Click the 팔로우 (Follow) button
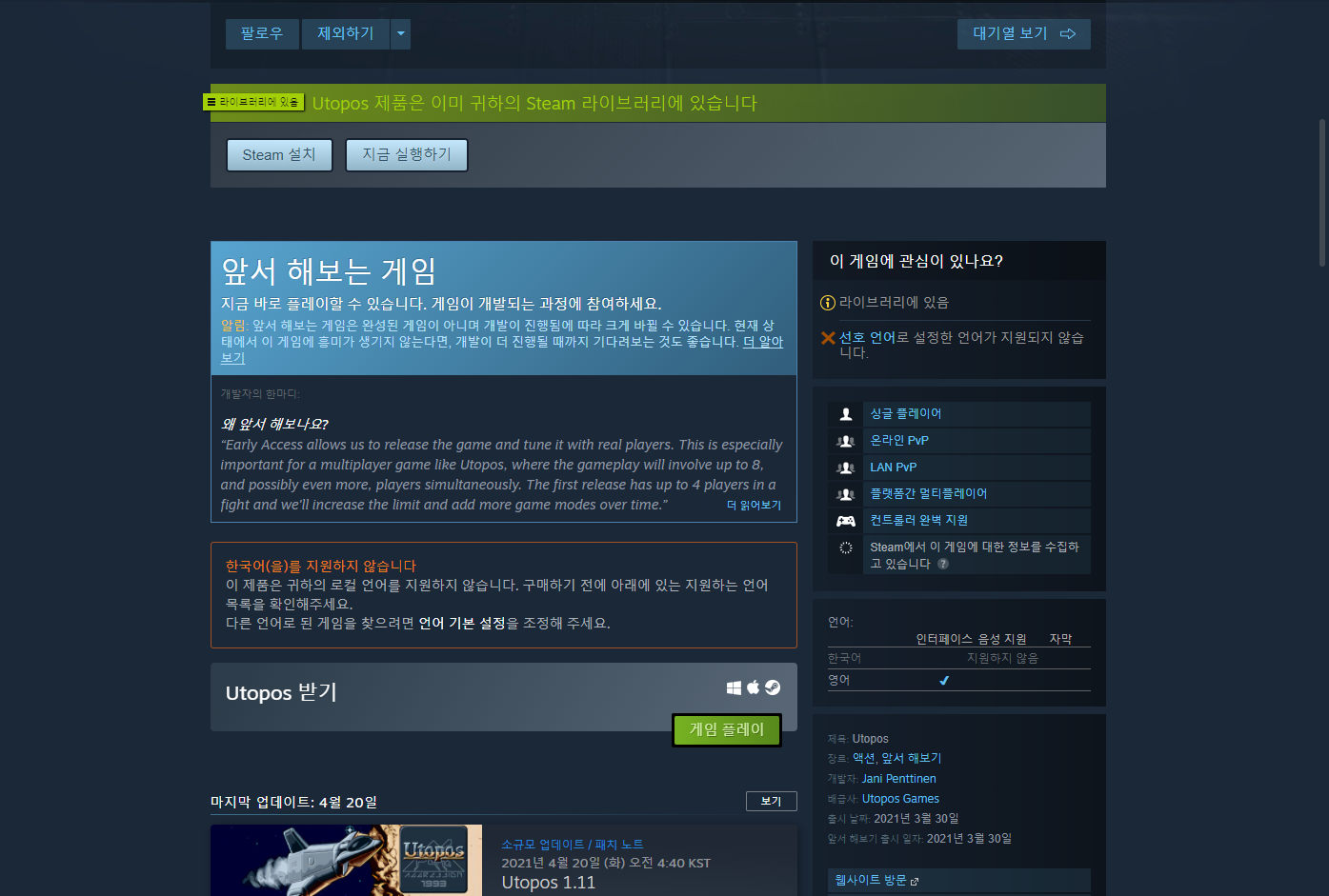1329x896 pixels. click(x=262, y=33)
